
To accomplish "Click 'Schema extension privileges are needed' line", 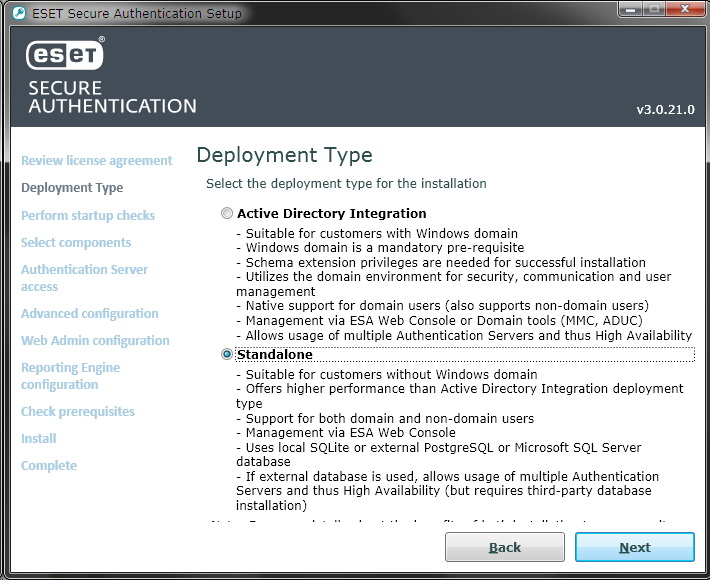I will [x=441, y=263].
